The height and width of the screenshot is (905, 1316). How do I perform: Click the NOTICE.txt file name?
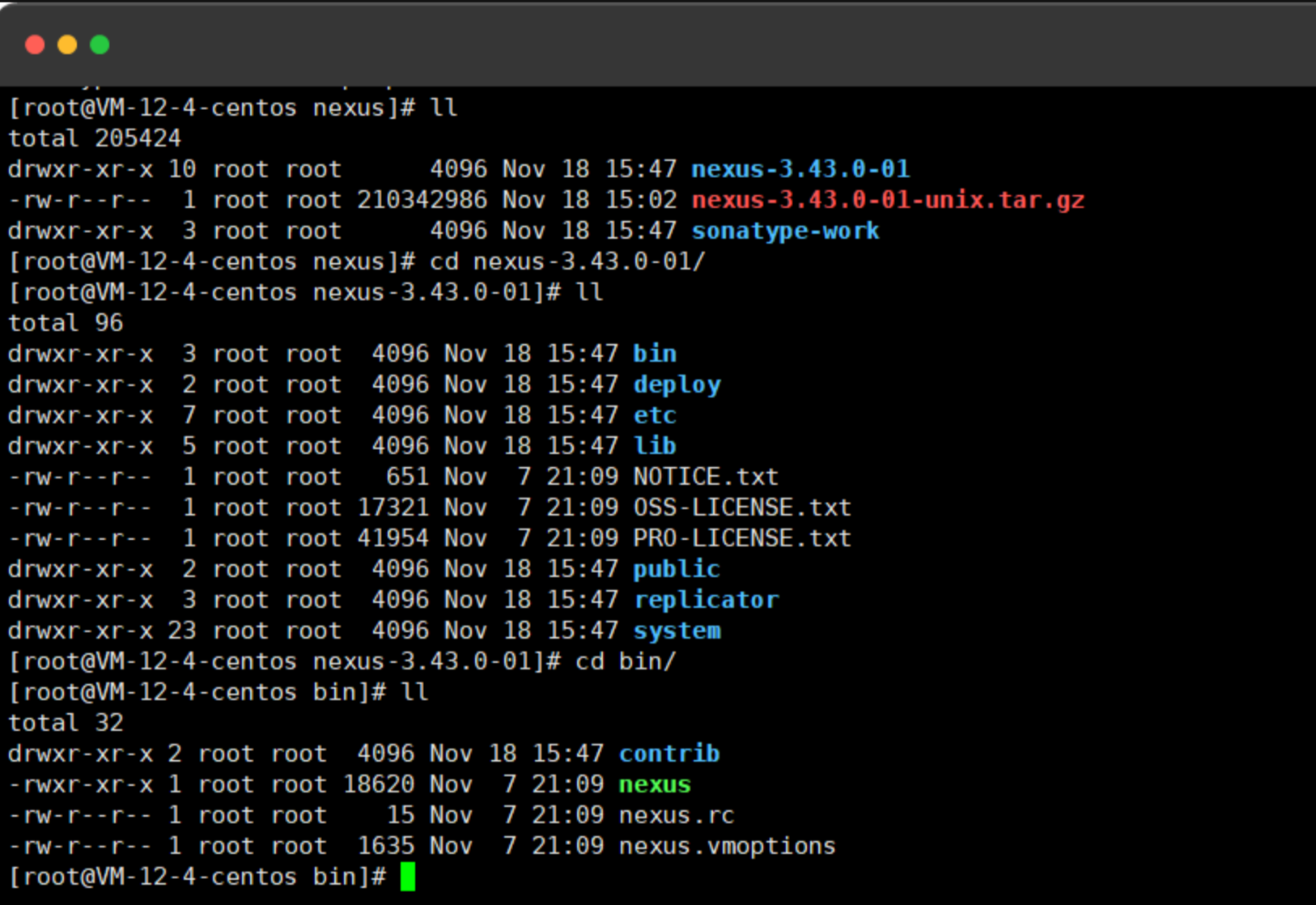[x=706, y=477]
